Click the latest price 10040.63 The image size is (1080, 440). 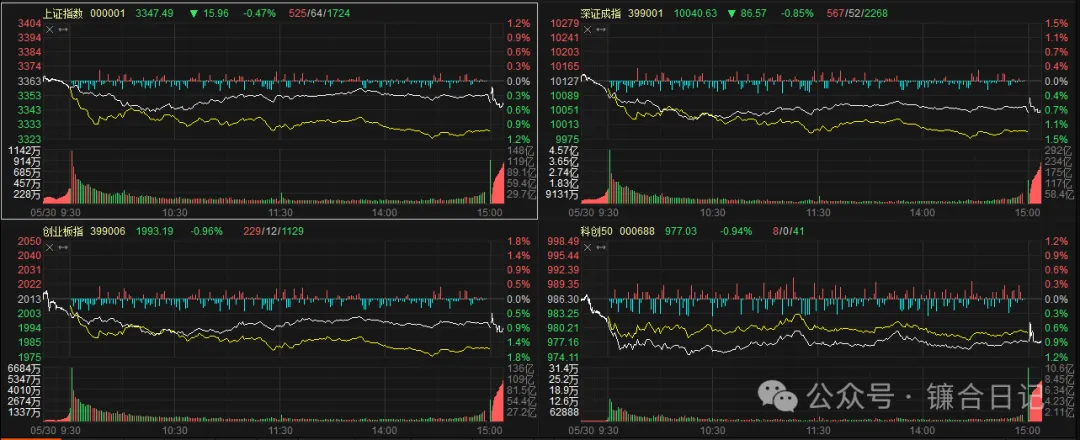point(694,12)
